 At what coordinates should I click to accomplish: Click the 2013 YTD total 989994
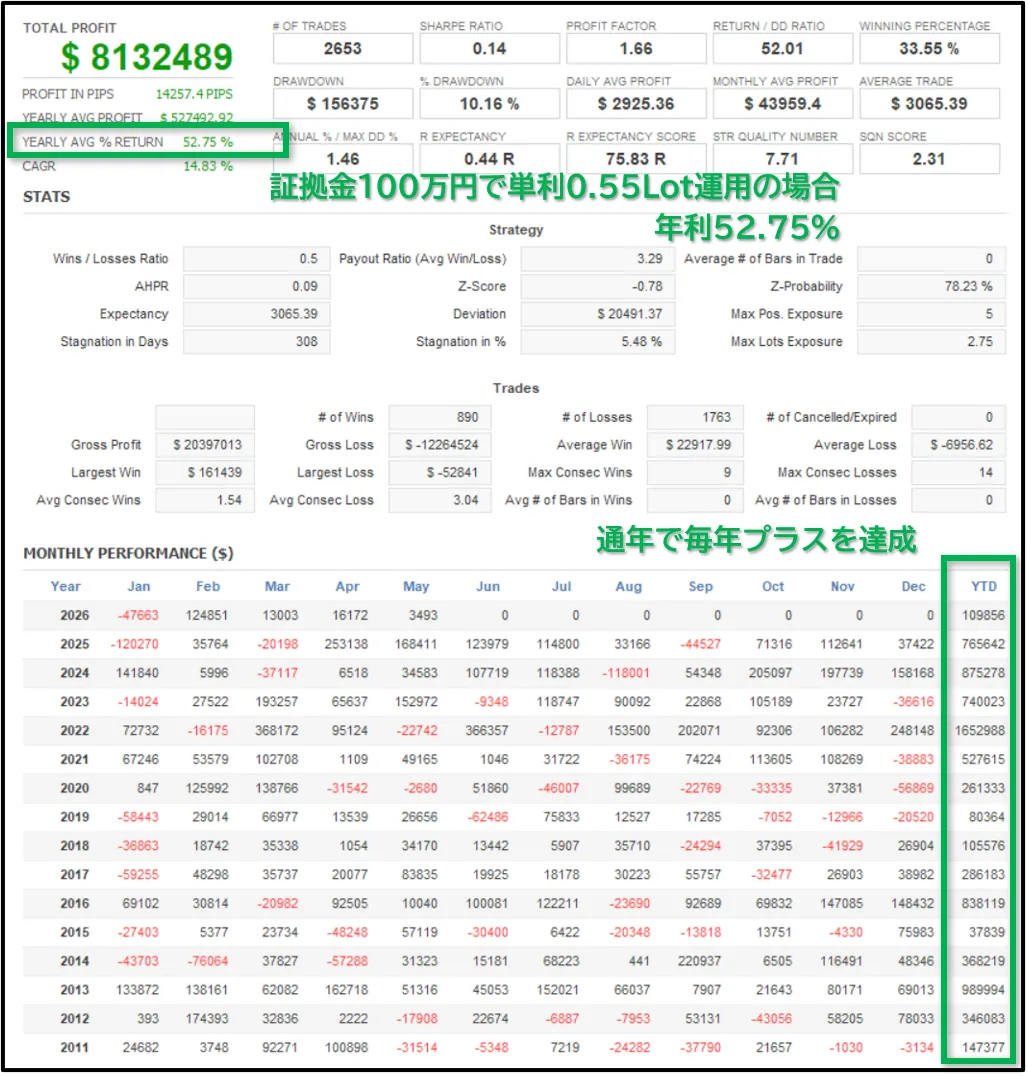(983, 990)
